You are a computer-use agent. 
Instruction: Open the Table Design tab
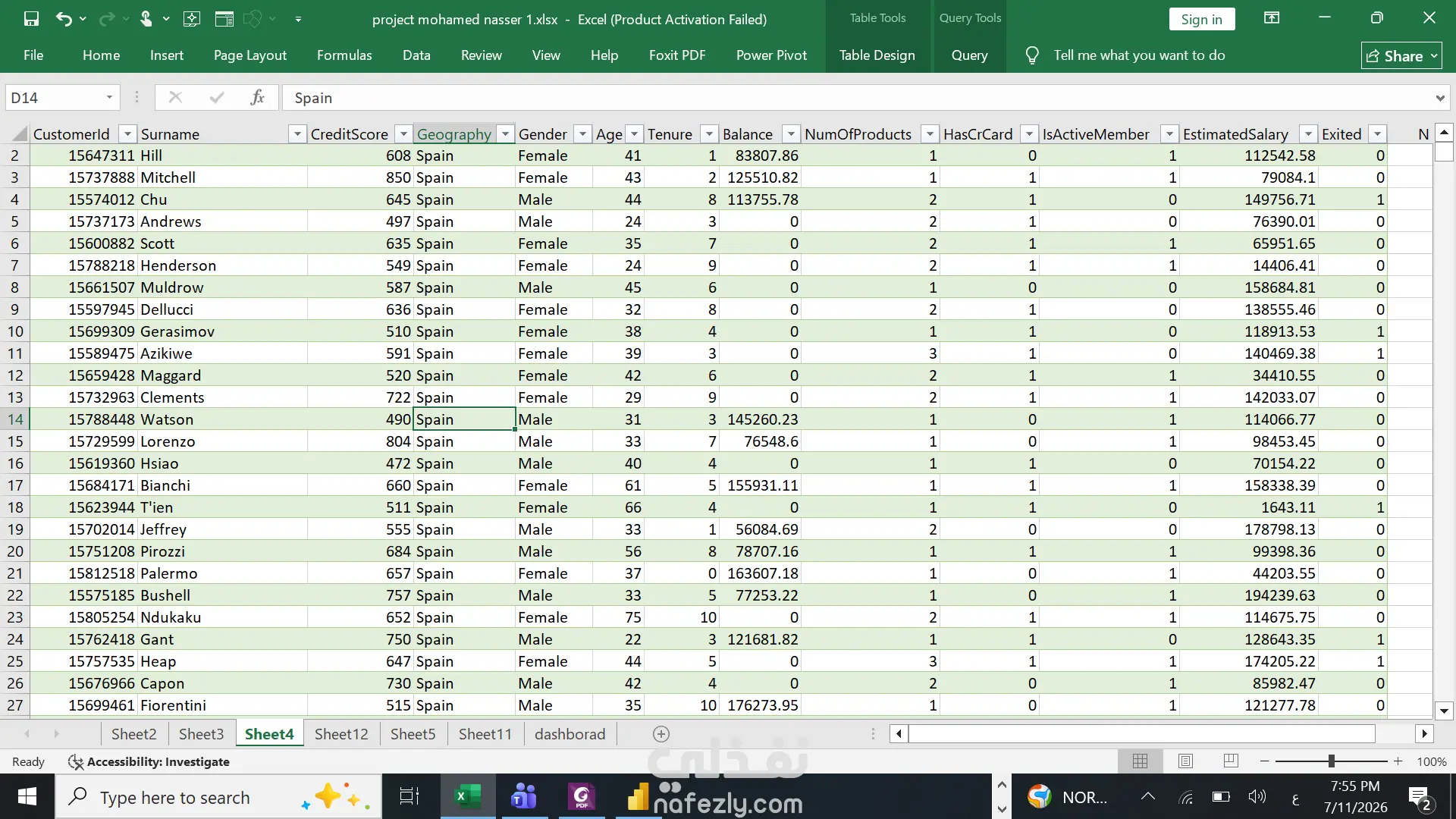click(877, 55)
